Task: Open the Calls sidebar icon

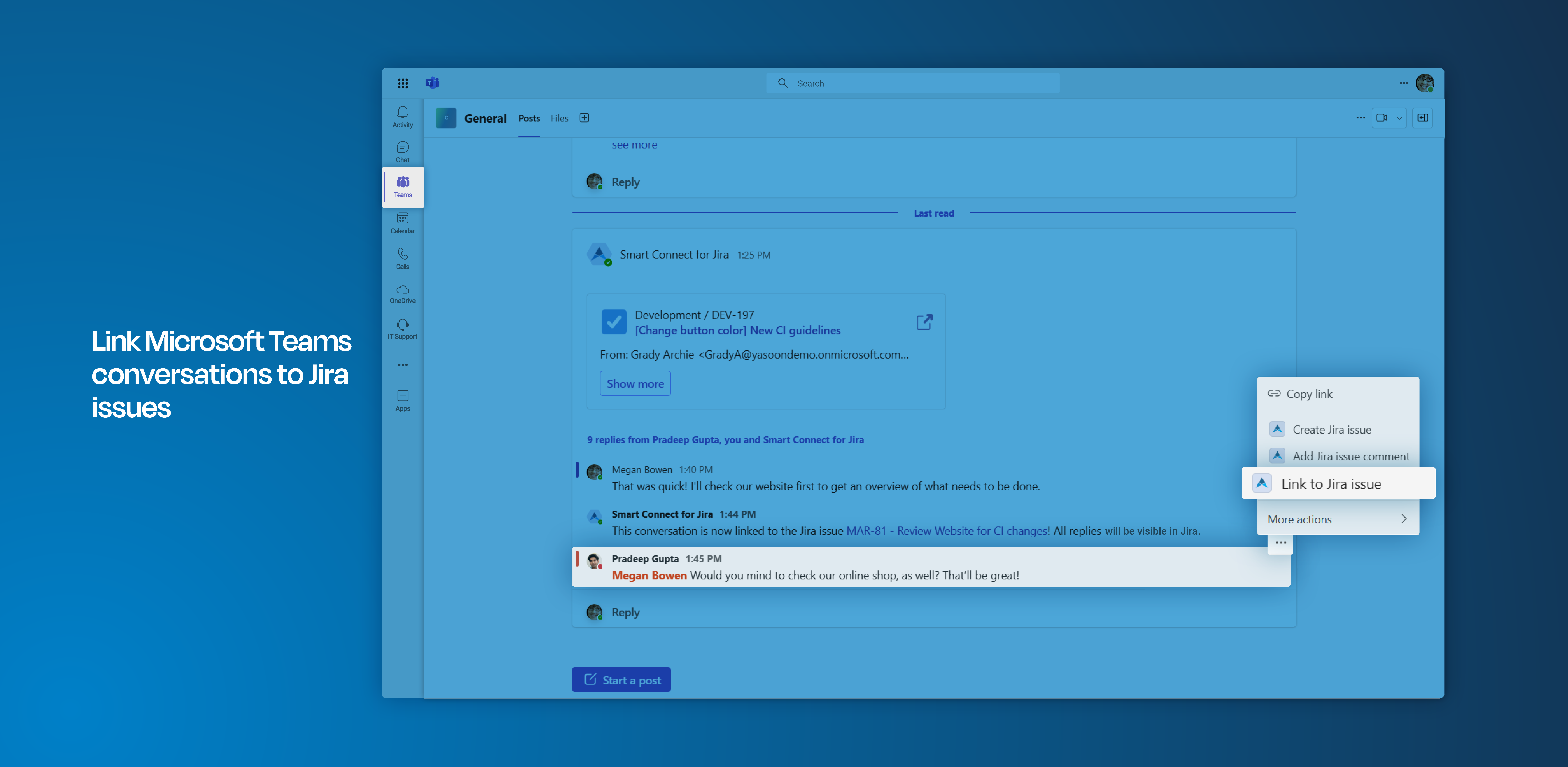Action: click(402, 258)
